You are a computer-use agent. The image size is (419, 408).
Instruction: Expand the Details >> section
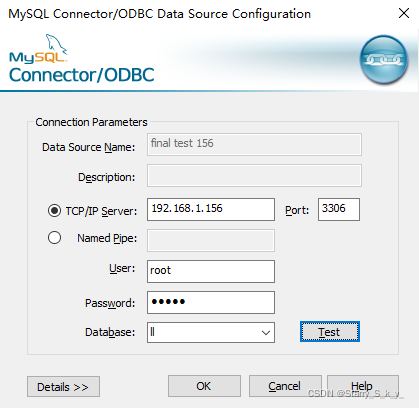[63, 387]
